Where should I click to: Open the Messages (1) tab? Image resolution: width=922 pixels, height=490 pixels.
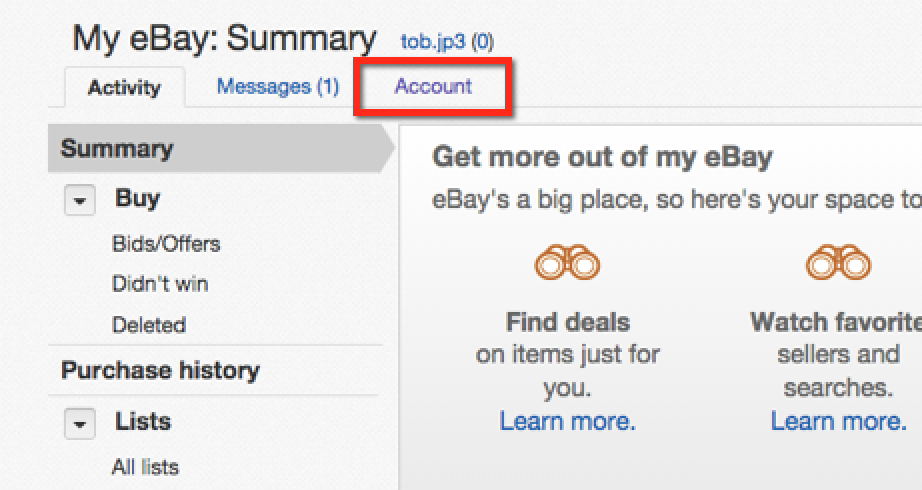click(x=278, y=87)
